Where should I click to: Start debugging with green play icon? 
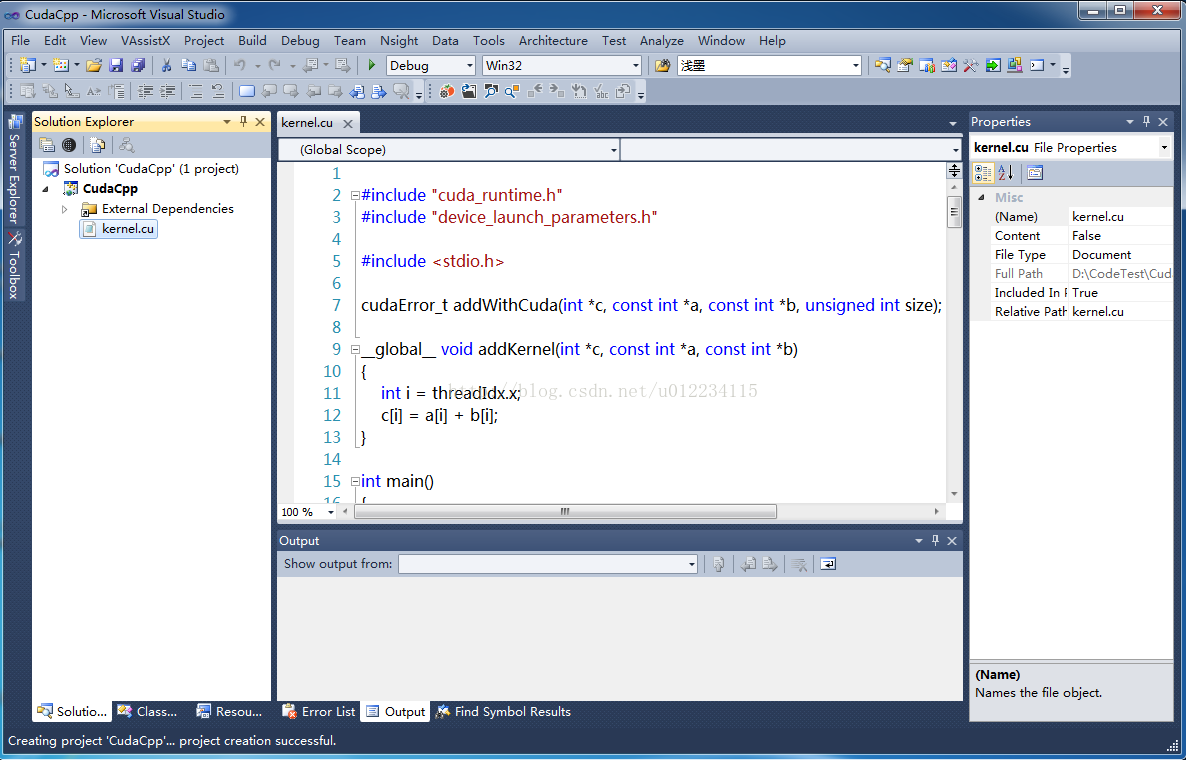tap(371, 66)
